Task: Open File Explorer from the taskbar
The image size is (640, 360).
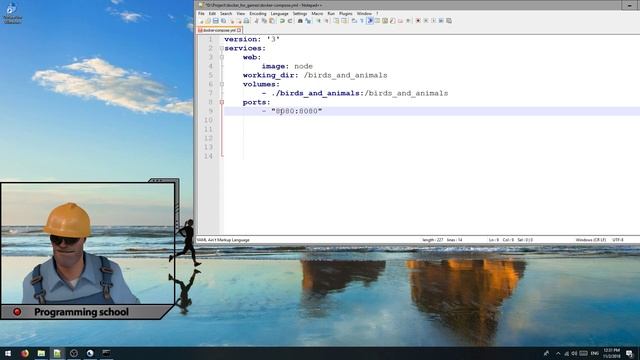Action: (x=41, y=353)
